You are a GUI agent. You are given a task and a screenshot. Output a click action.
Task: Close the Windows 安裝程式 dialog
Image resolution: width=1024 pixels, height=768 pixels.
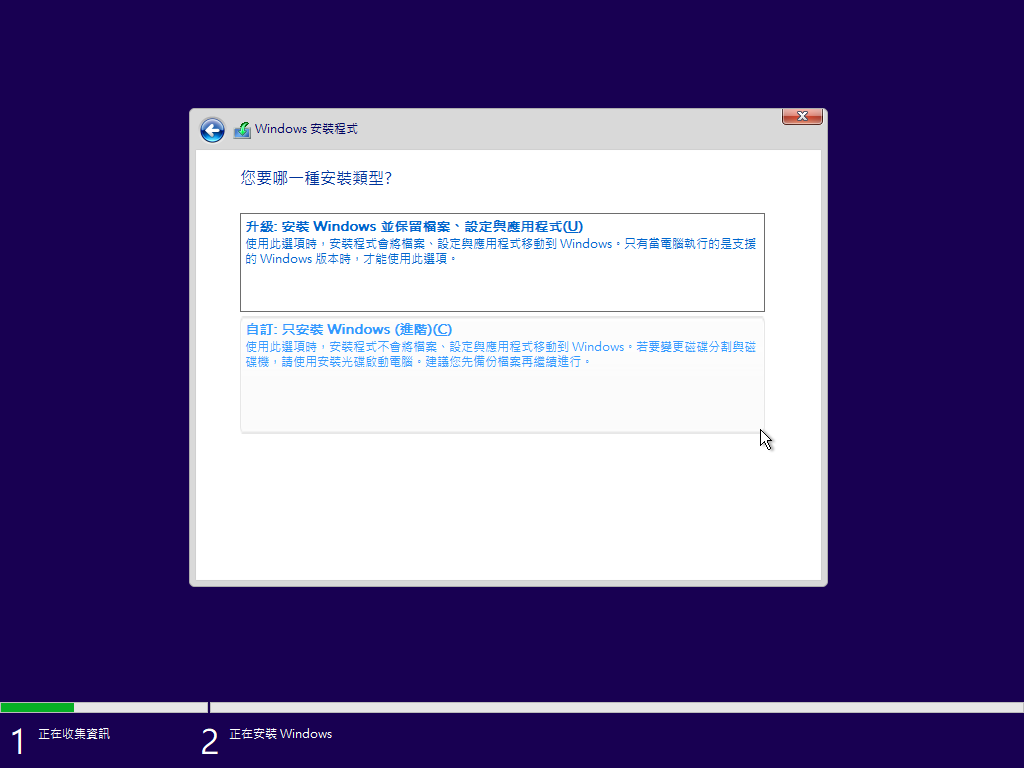(802, 117)
